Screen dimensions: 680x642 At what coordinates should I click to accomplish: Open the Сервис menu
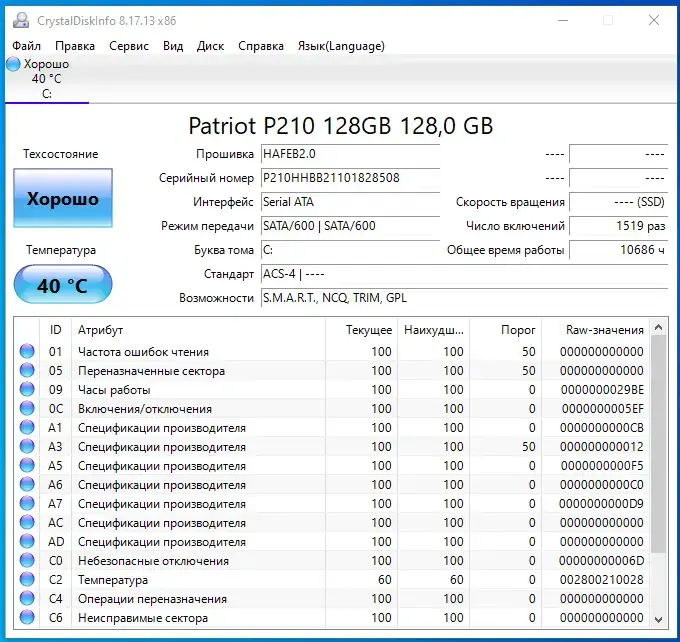point(129,46)
